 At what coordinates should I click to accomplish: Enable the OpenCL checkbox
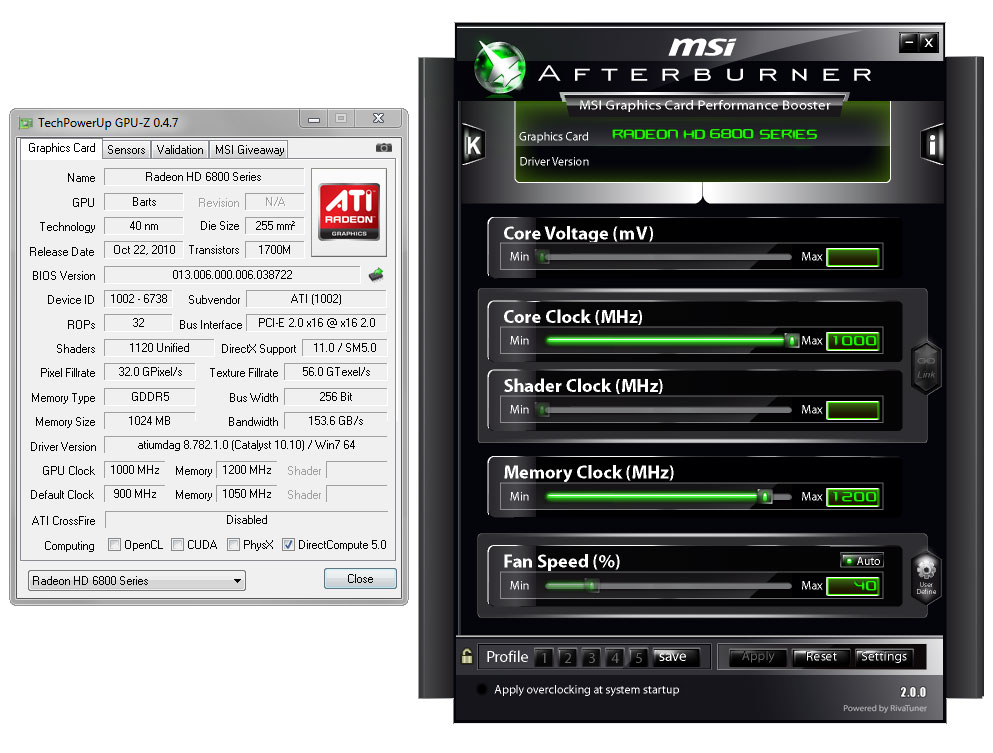pos(115,545)
